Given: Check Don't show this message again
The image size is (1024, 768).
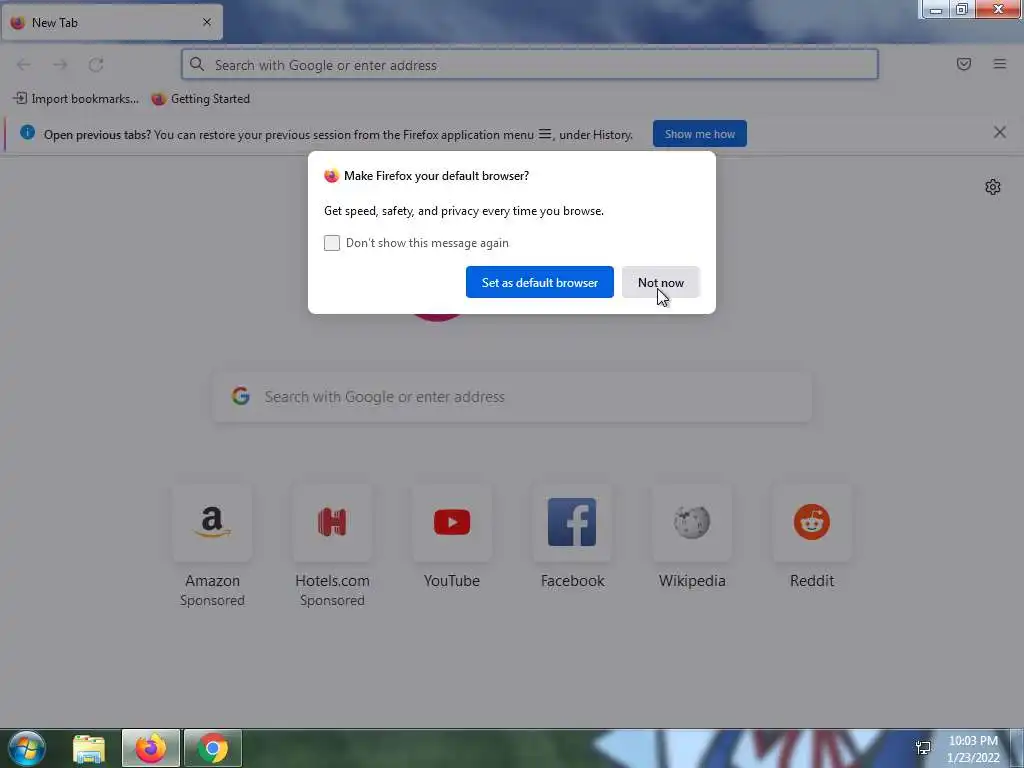Looking at the screenshot, I should click(x=332, y=243).
